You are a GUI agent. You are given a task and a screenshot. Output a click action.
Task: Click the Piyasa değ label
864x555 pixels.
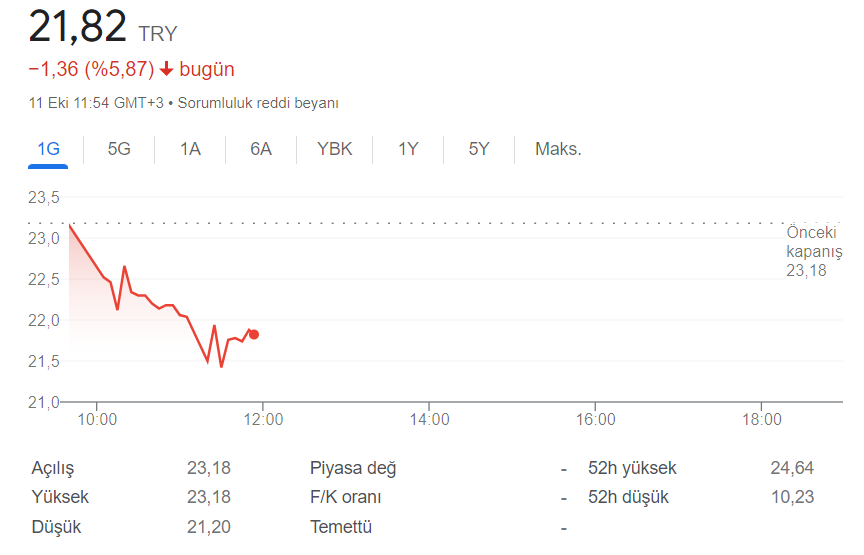(x=353, y=468)
